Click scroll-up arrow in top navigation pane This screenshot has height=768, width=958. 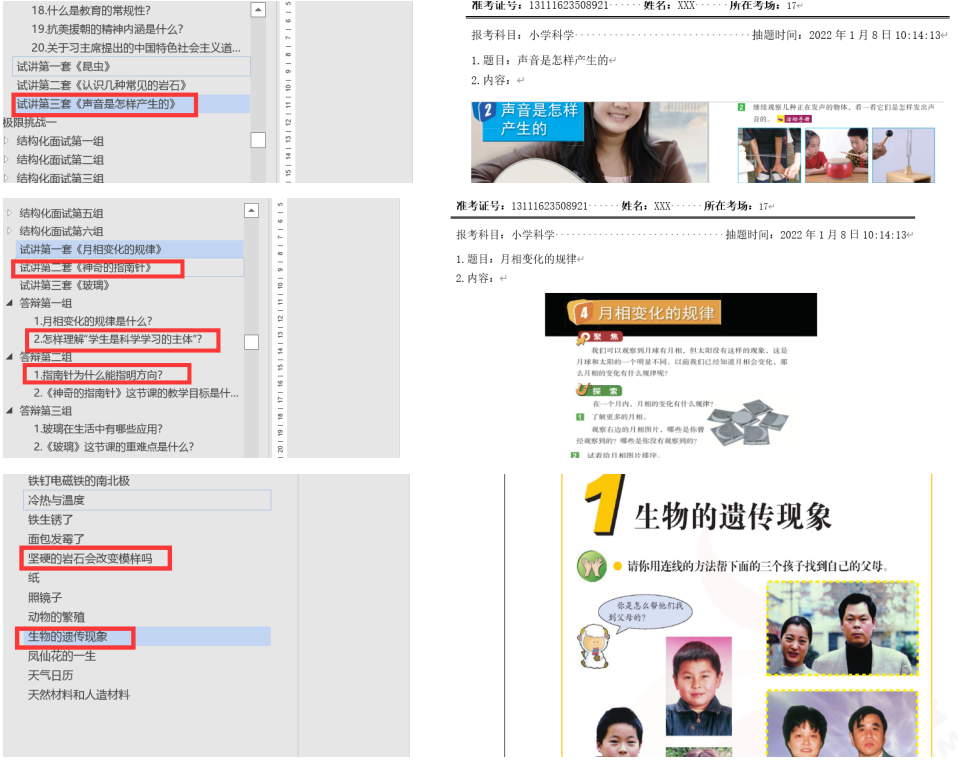coord(258,10)
